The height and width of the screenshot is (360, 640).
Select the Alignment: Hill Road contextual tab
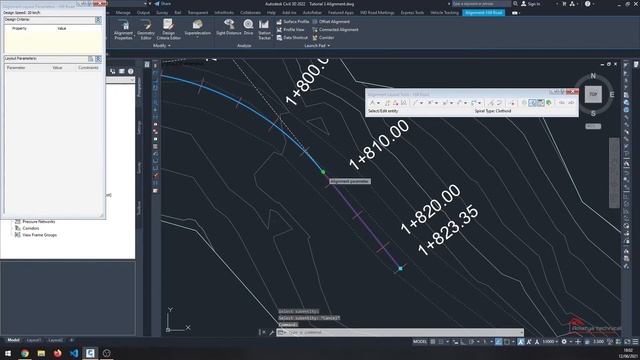[x=484, y=13]
